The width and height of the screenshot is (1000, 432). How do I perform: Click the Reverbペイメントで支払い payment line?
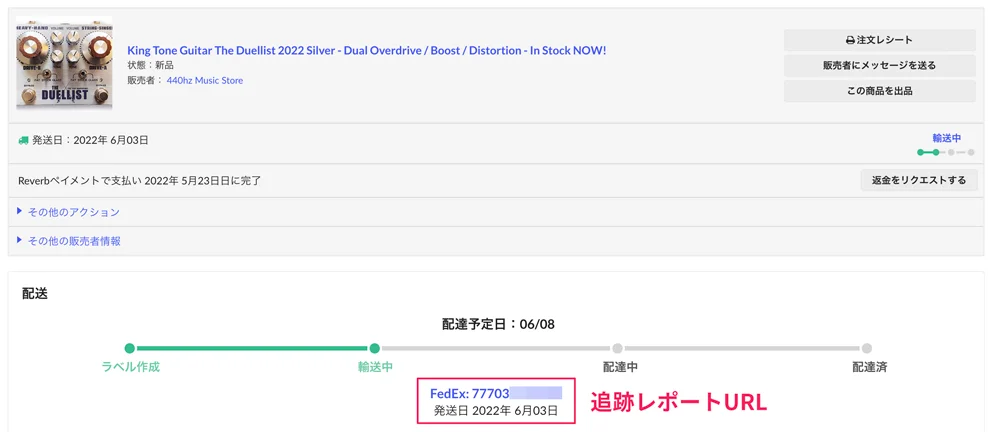coord(140,181)
